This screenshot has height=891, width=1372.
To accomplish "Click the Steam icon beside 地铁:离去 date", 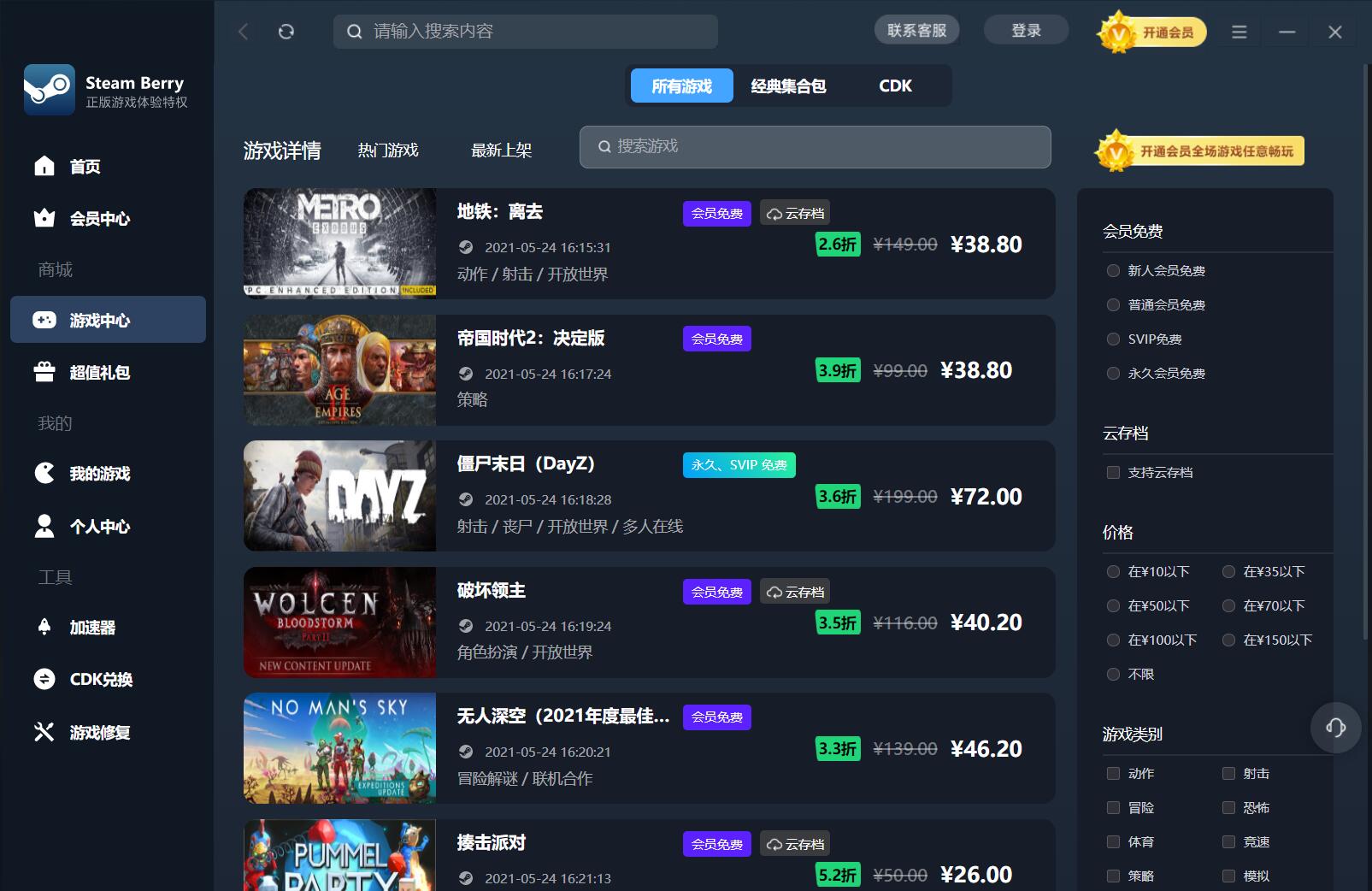I will [x=466, y=247].
